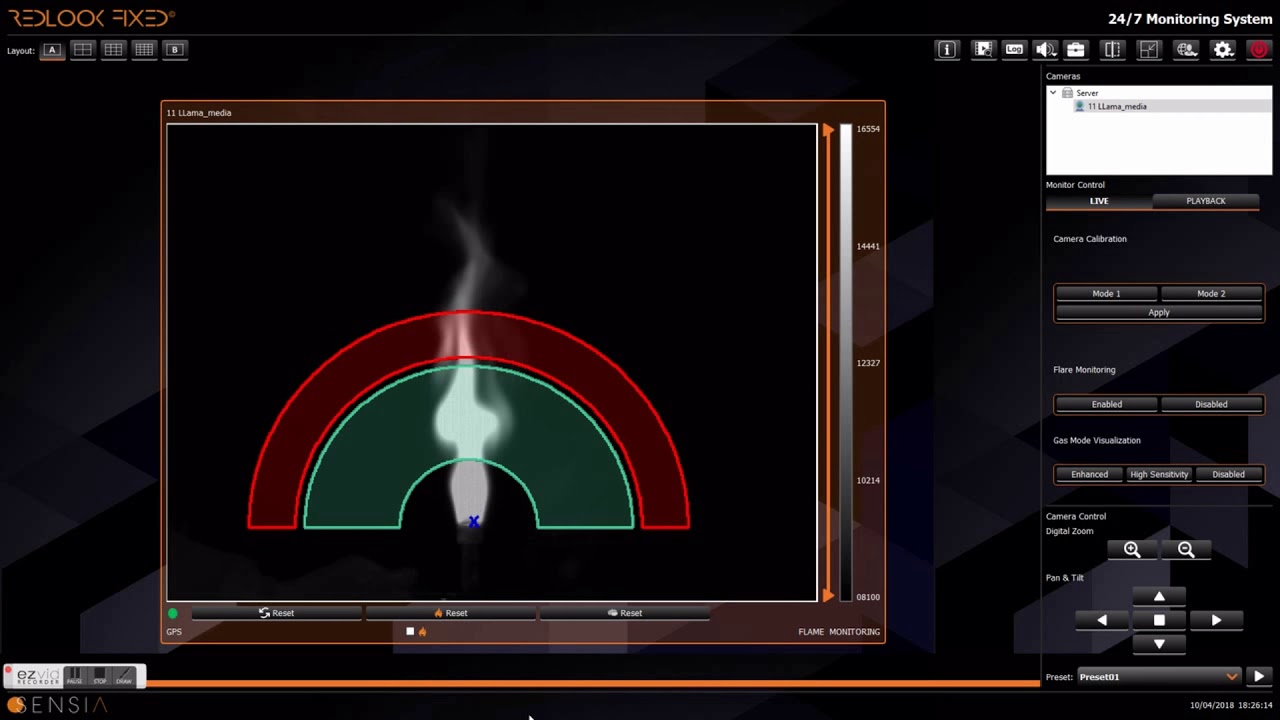Switch to the 4x4 grid layout
This screenshot has width=1280, height=720.
(144, 50)
